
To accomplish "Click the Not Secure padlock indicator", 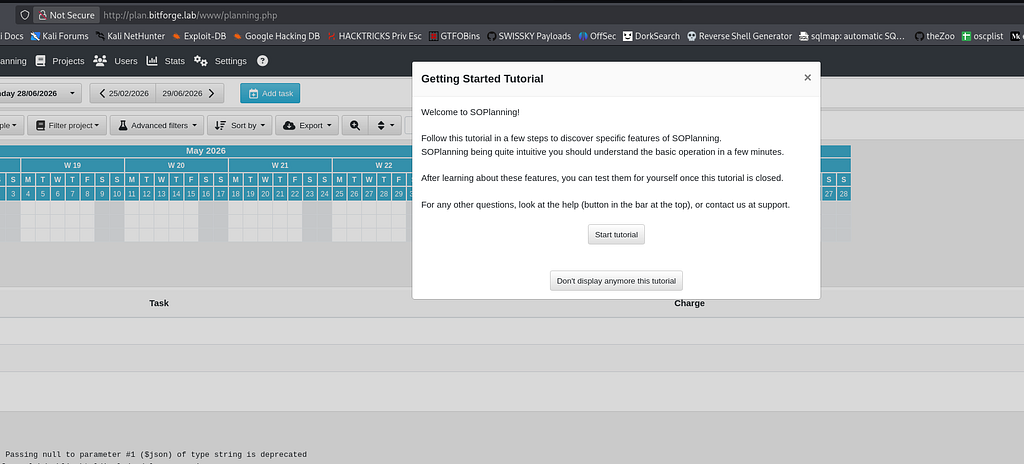I will pos(66,15).
